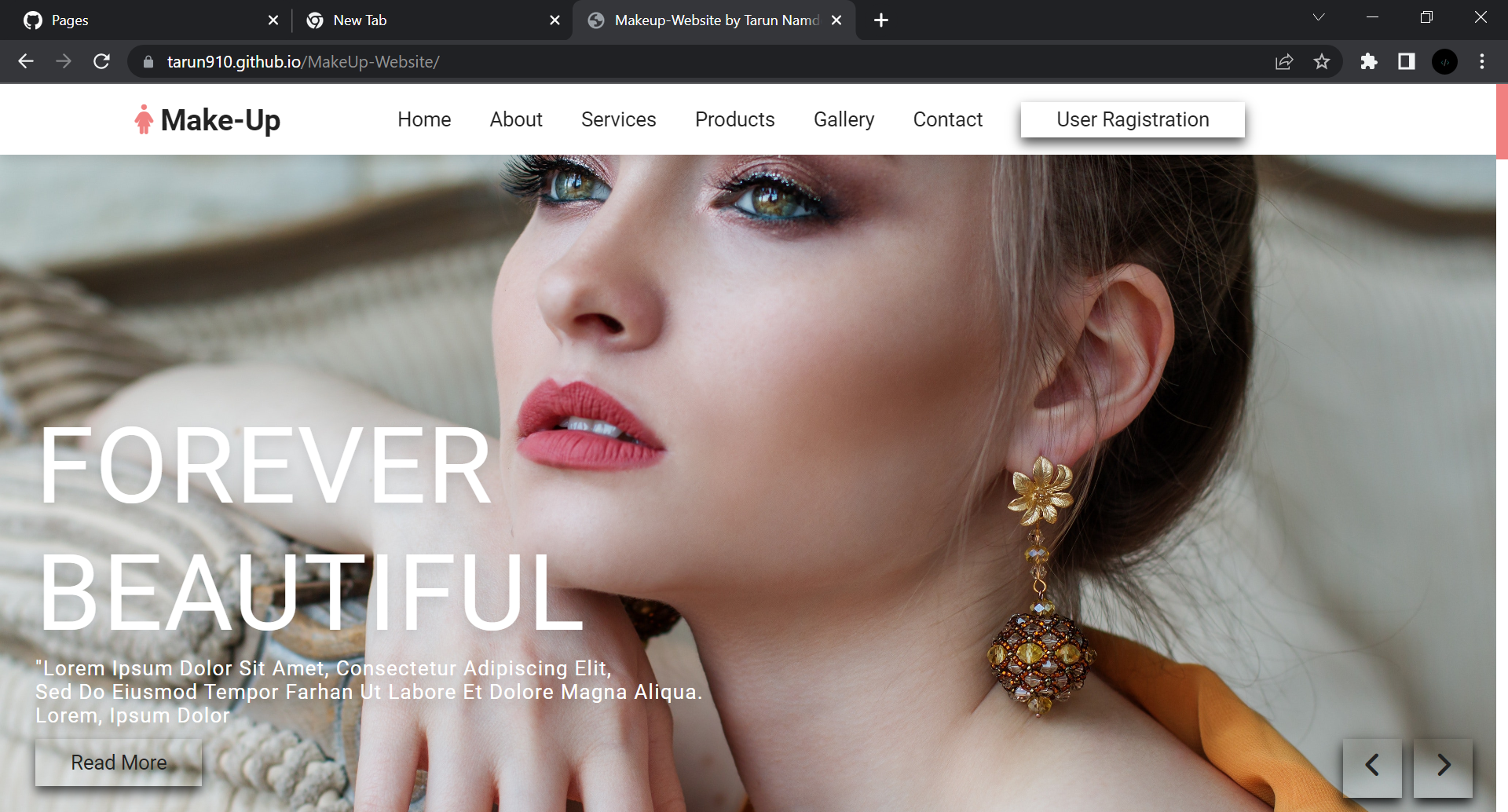Go back with the browser back arrow

click(x=26, y=61)
